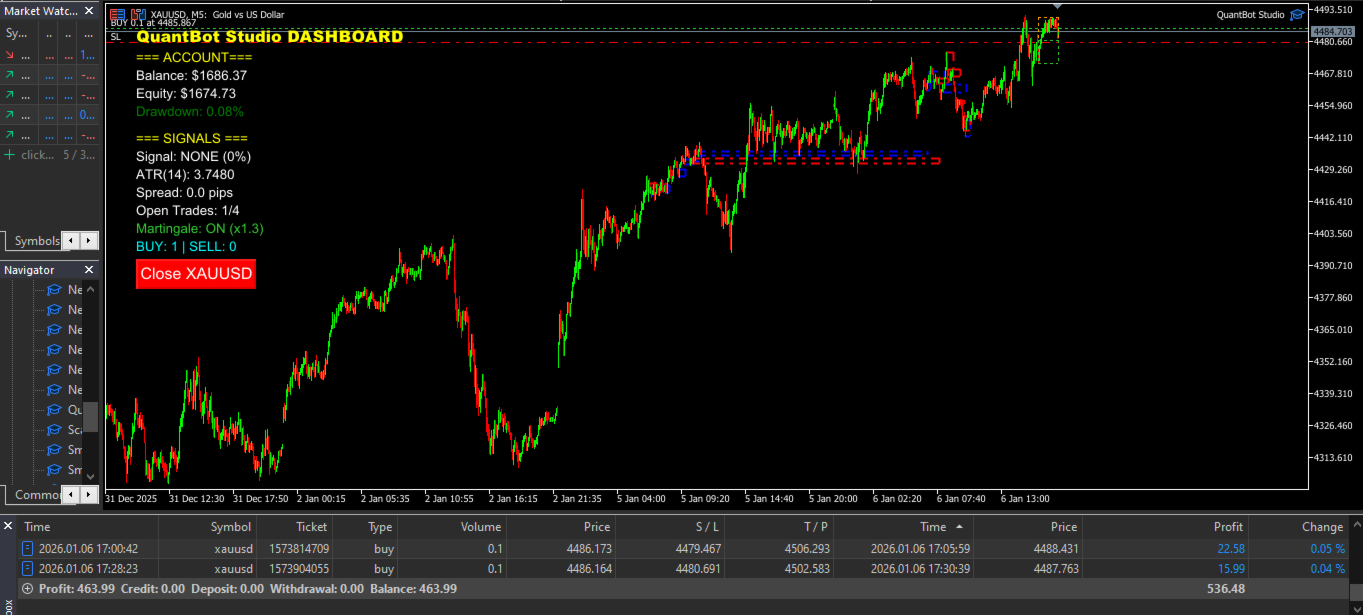Close the Toolbox panel with X
The height and width of the screenshot is (615, 1363).
click(7, 524)
